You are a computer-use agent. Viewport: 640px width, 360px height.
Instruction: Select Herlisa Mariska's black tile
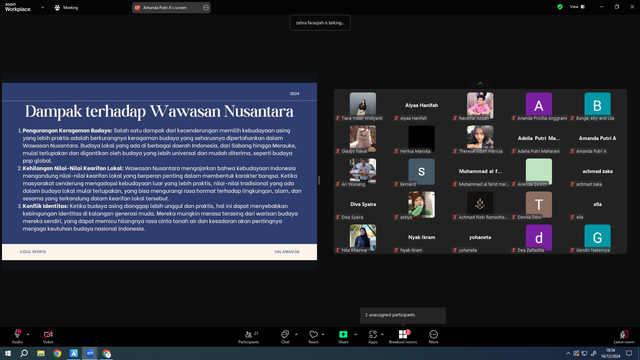421,139
